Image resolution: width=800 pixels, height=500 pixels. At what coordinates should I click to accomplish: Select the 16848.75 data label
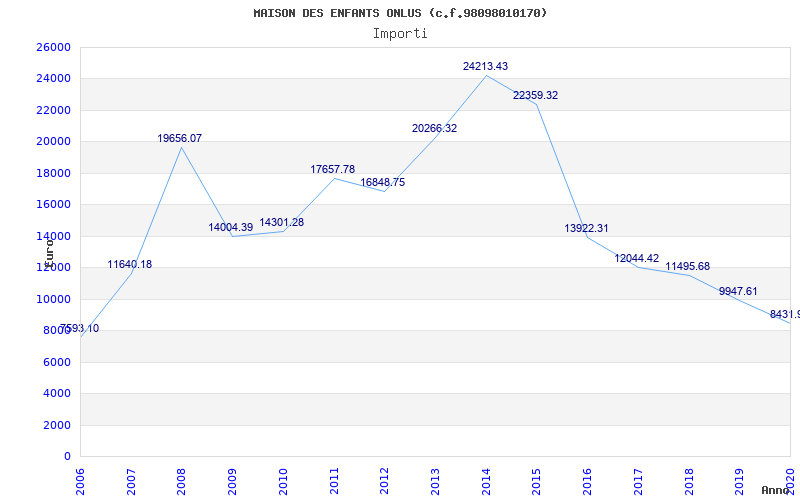tap(382, 183)
